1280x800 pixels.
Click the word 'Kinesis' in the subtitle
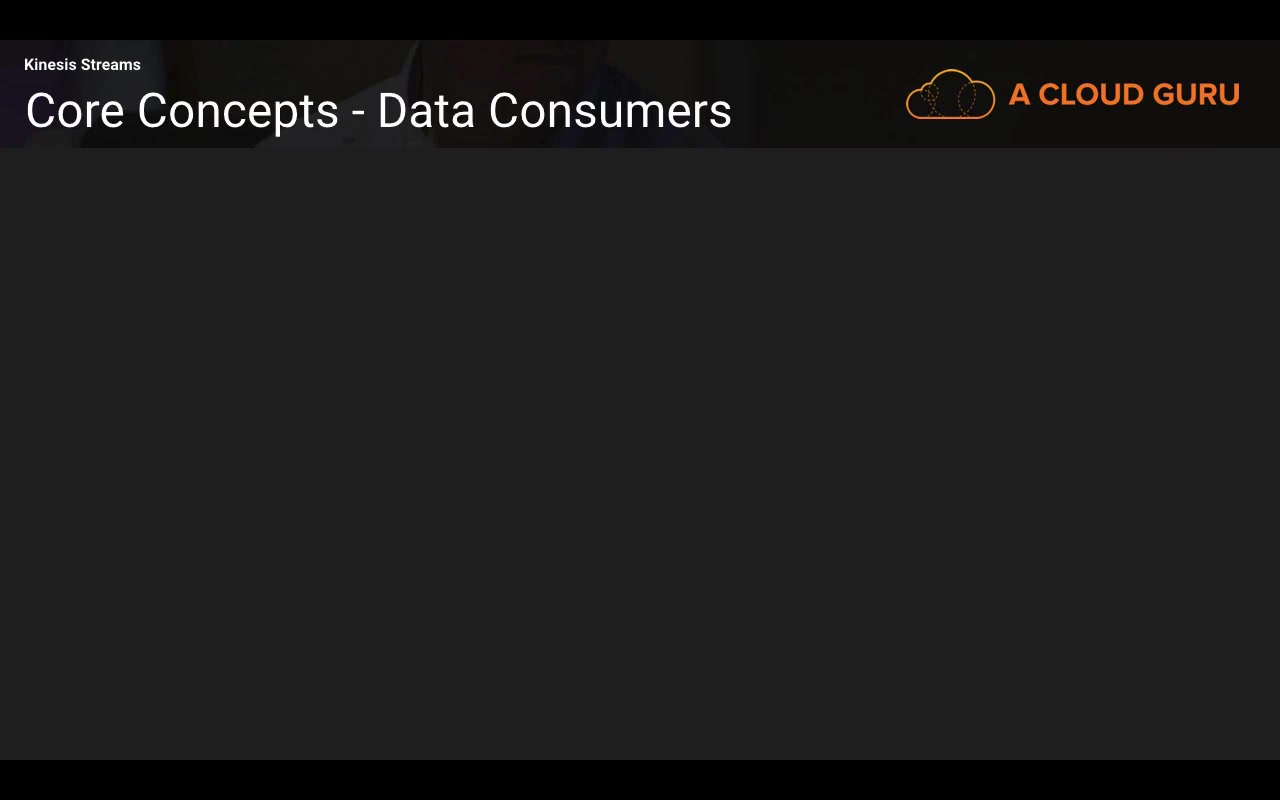tap(50, 65)
